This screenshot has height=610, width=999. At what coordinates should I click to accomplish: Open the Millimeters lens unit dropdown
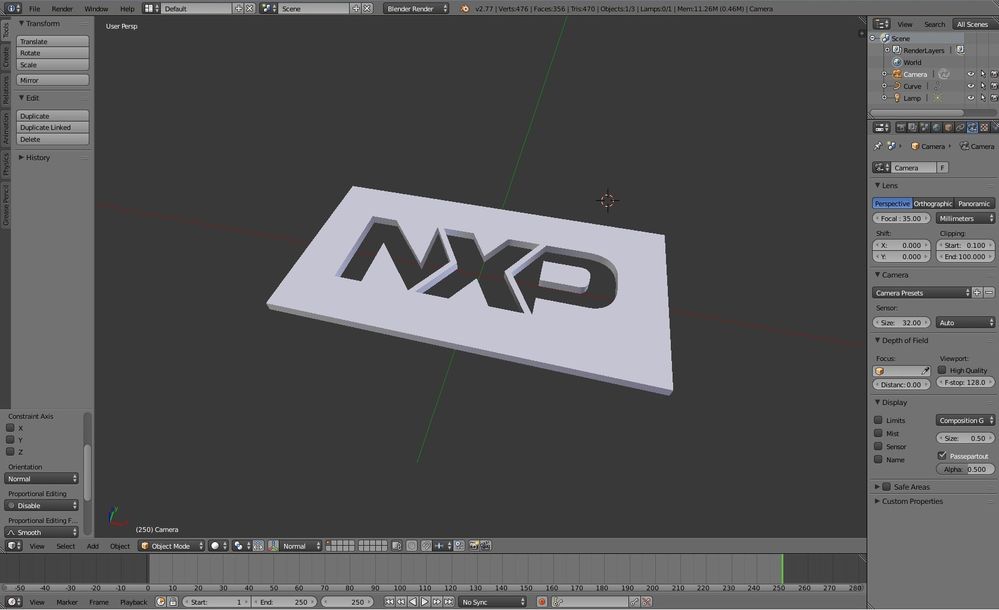point(963,218)
